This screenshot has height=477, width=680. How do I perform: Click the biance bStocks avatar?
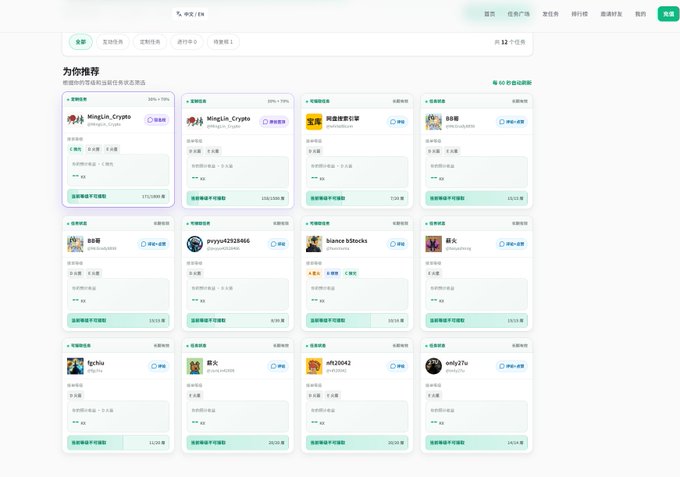(x=314, y=244)
